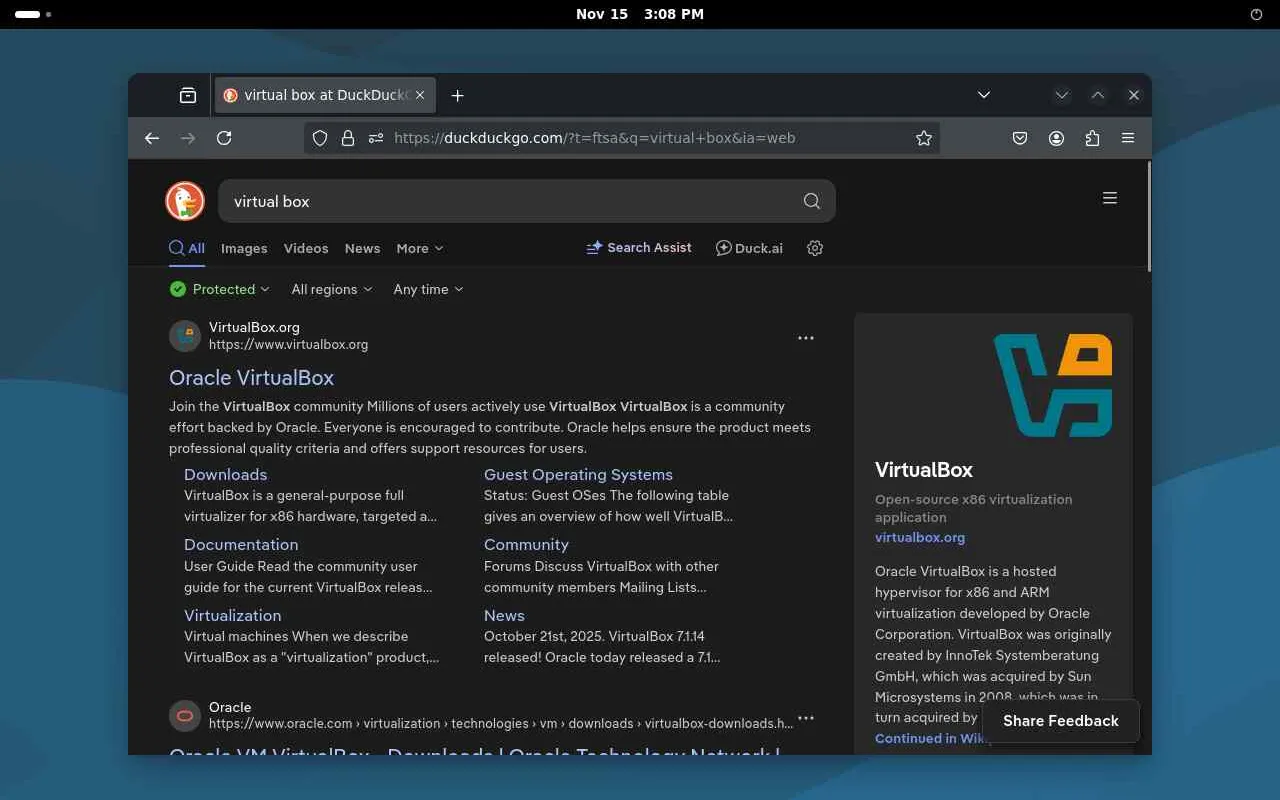Click the https://www.virtualbox.org result URL

tap(288, 344)
